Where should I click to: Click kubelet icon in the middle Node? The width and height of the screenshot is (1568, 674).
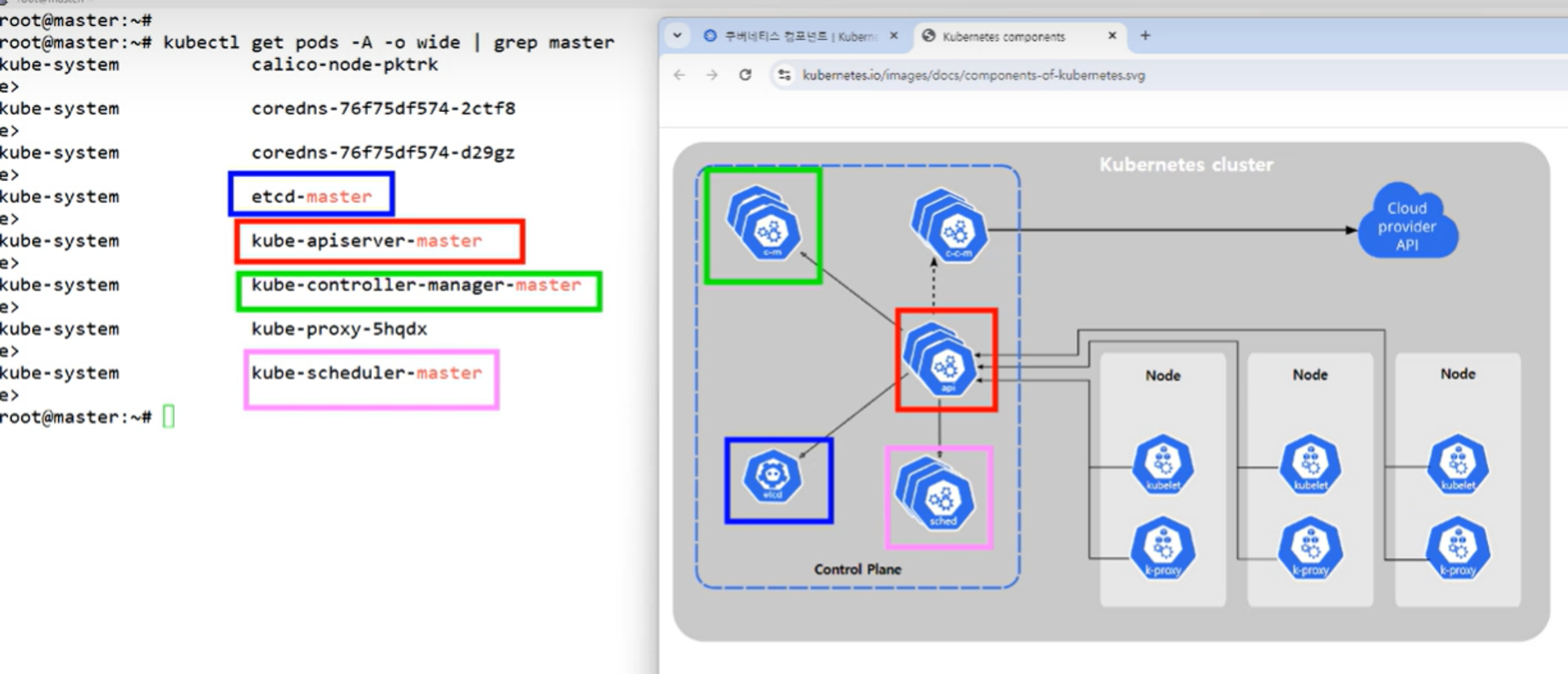[x=1311, y=466]
